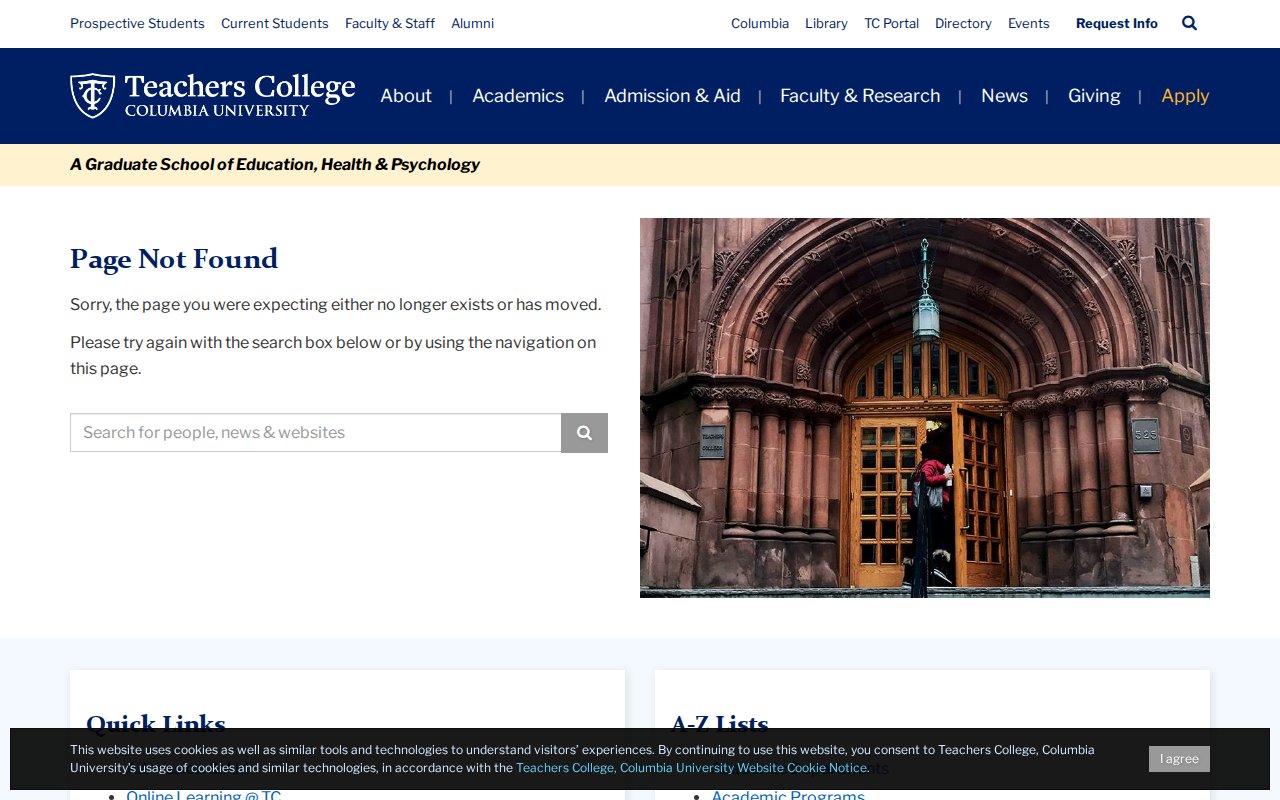
Task: Open the Website Cookie Notice link
Action: point(691,768)
